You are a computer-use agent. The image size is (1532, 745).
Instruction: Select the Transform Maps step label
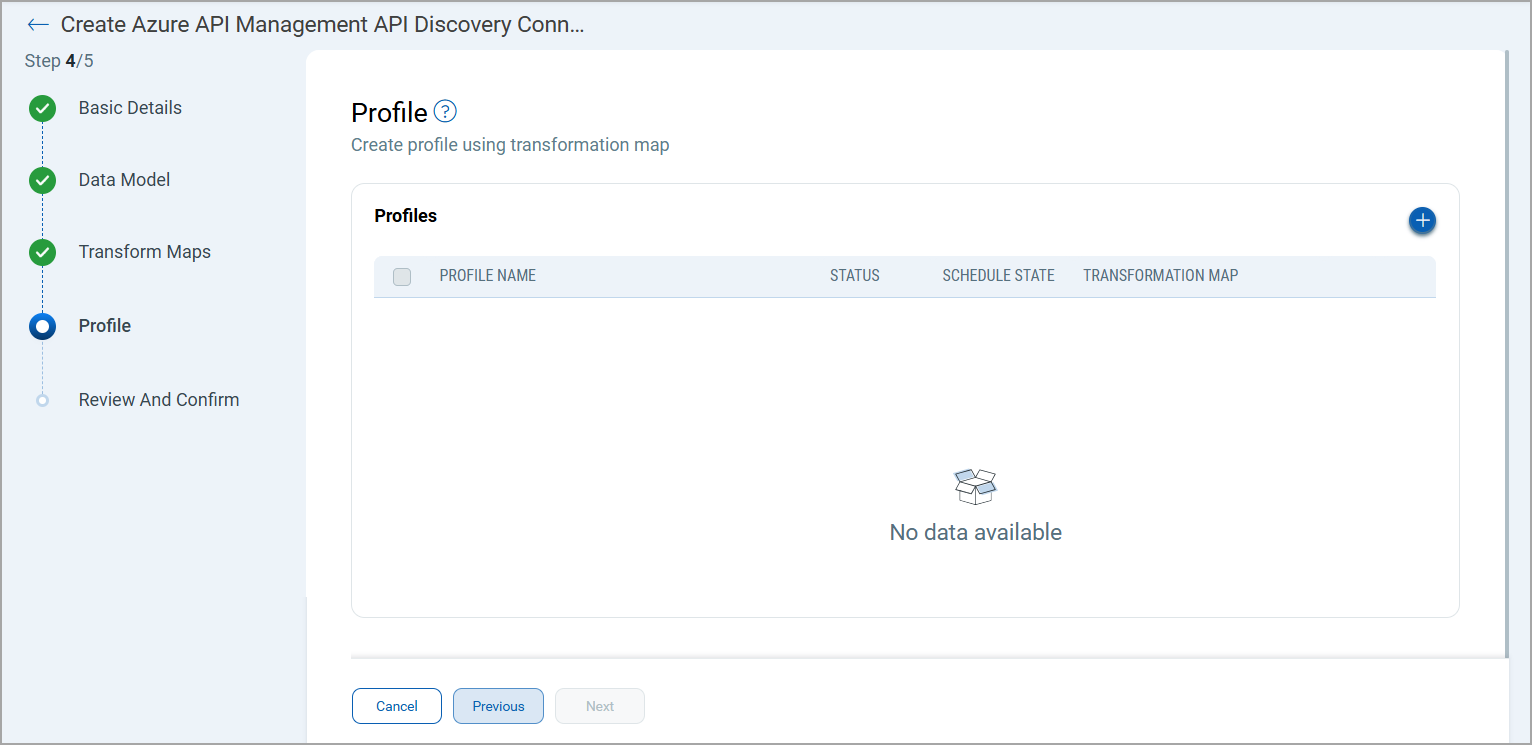coord(145,252)
